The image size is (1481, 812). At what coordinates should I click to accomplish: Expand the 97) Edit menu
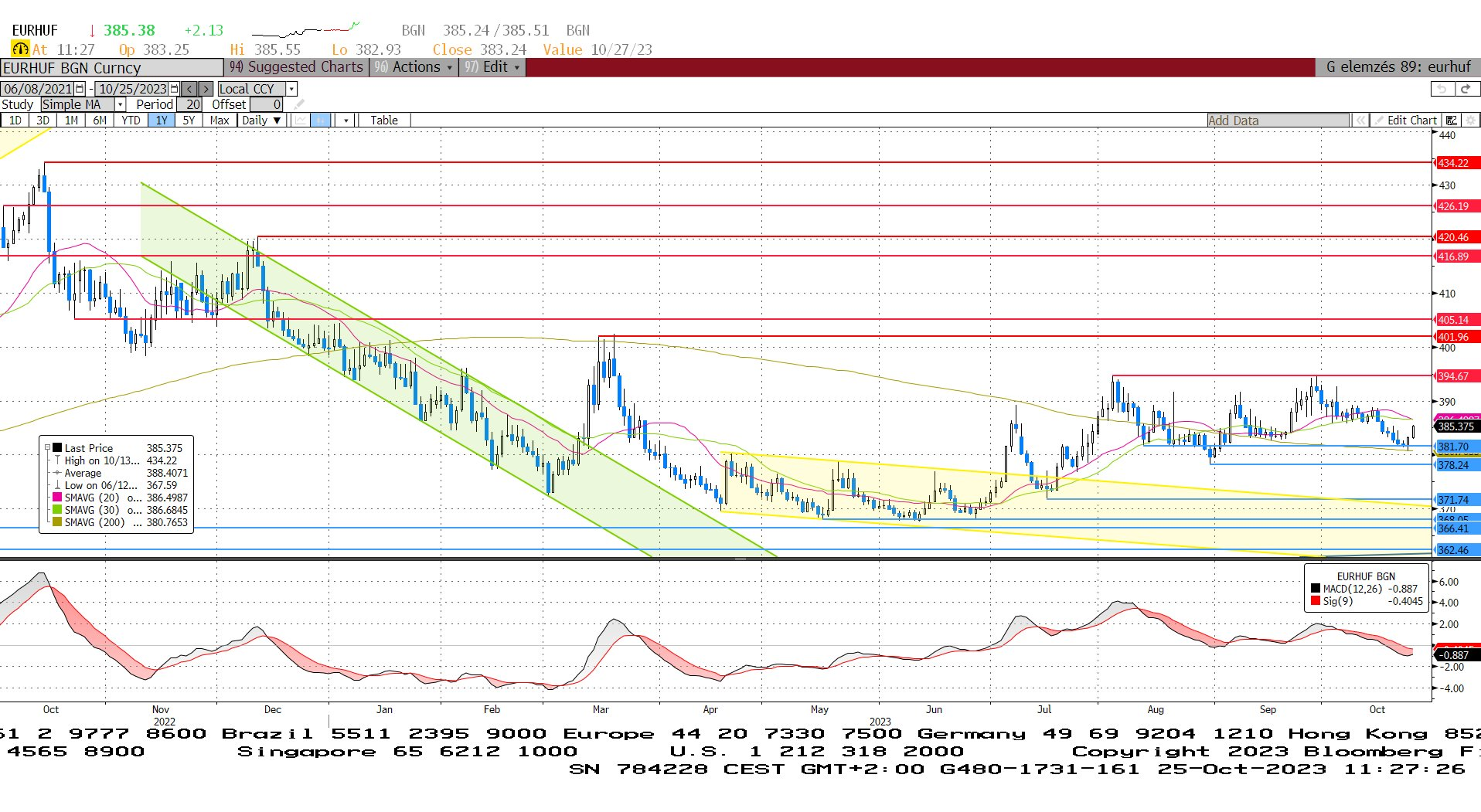click(x=492, y=67)
